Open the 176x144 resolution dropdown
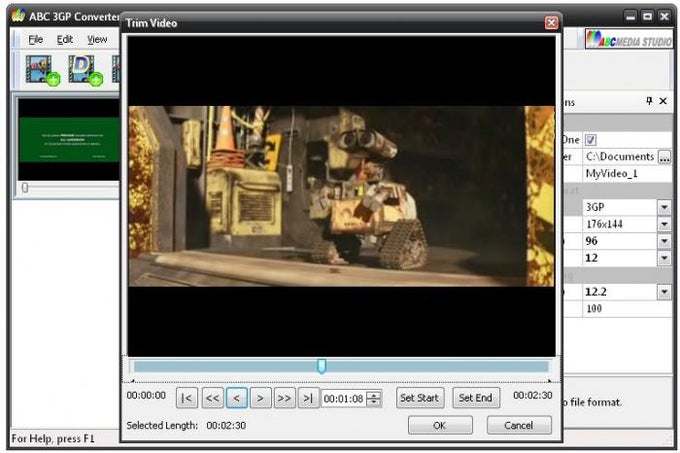Viewport: 680px width, 453px height. coord(664,224)
